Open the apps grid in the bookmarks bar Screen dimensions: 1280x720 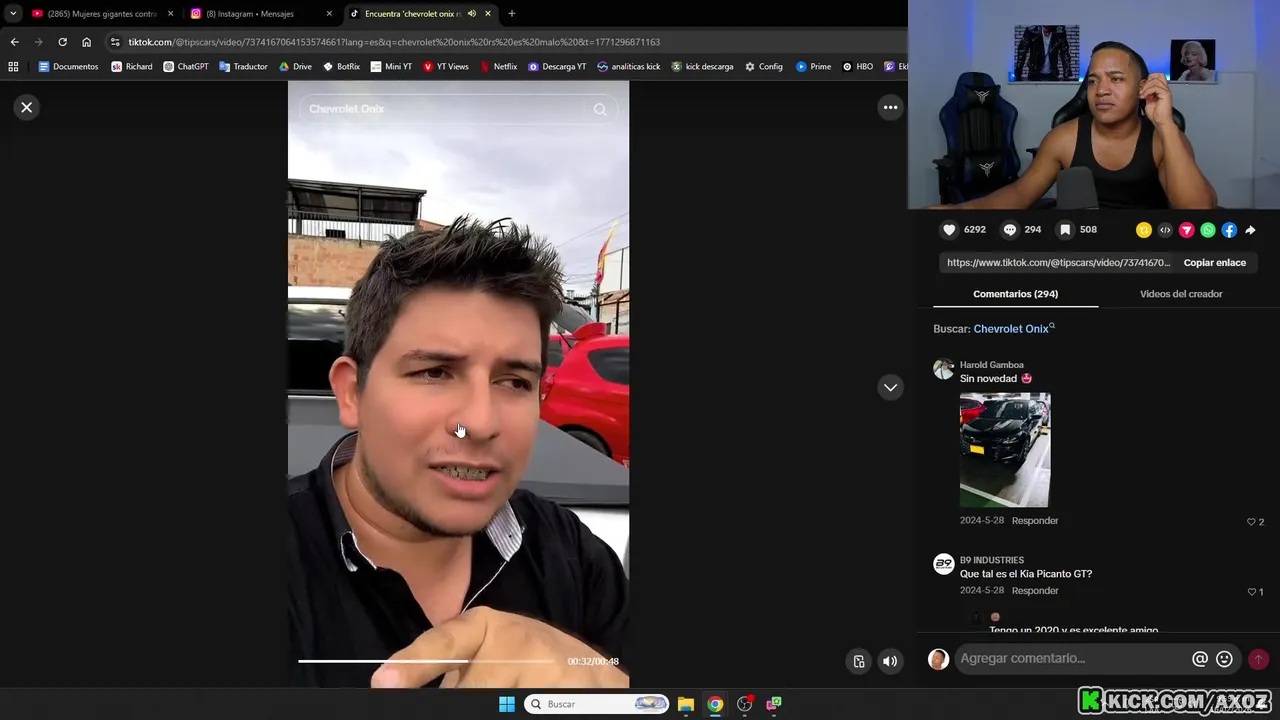[x=13, y=67]
